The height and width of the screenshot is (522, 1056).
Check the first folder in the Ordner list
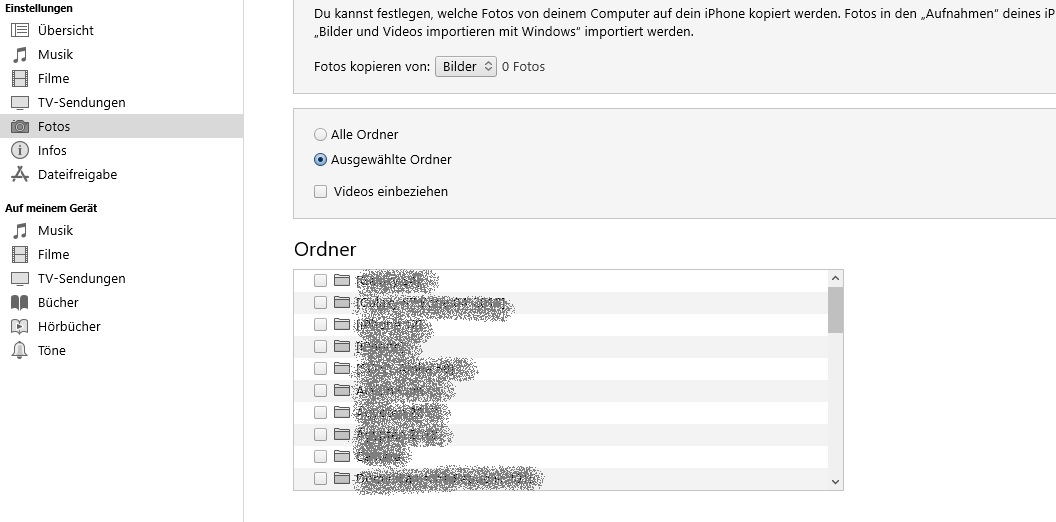click(x=321, y=280)
